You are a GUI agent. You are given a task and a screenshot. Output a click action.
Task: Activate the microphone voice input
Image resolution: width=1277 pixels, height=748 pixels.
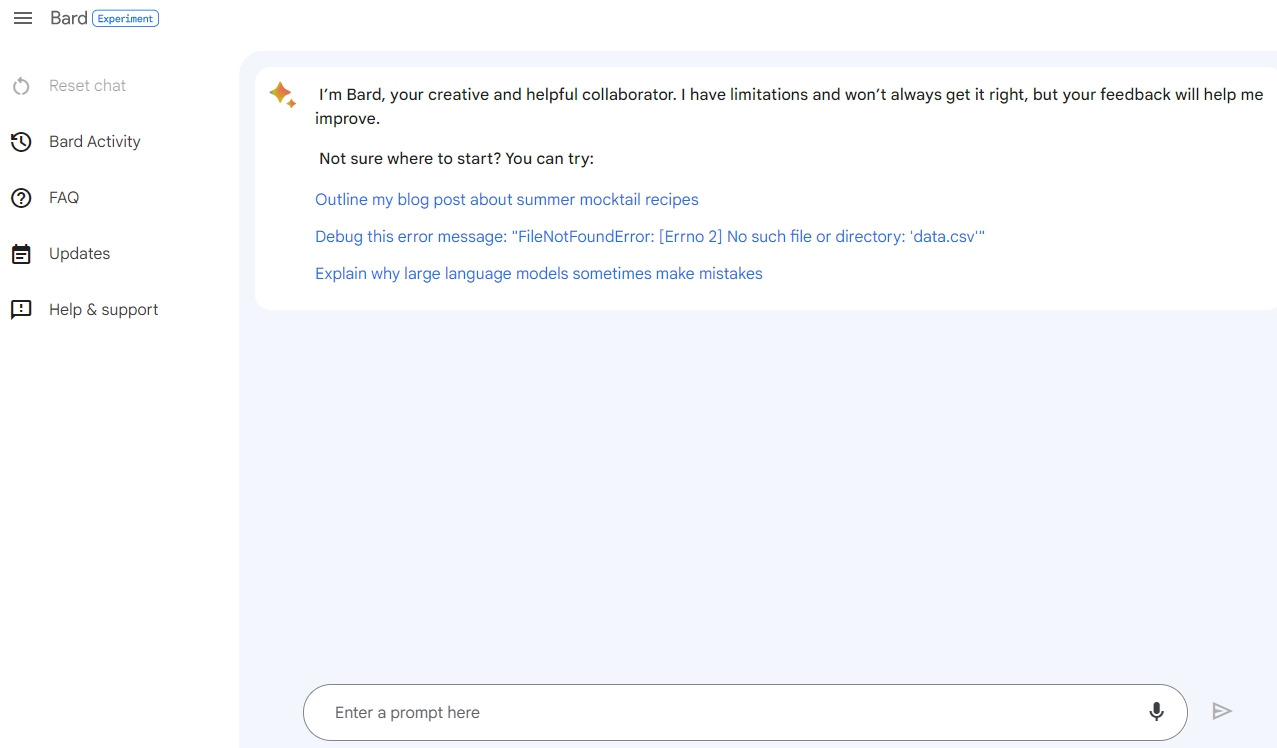click(1156, 712)
